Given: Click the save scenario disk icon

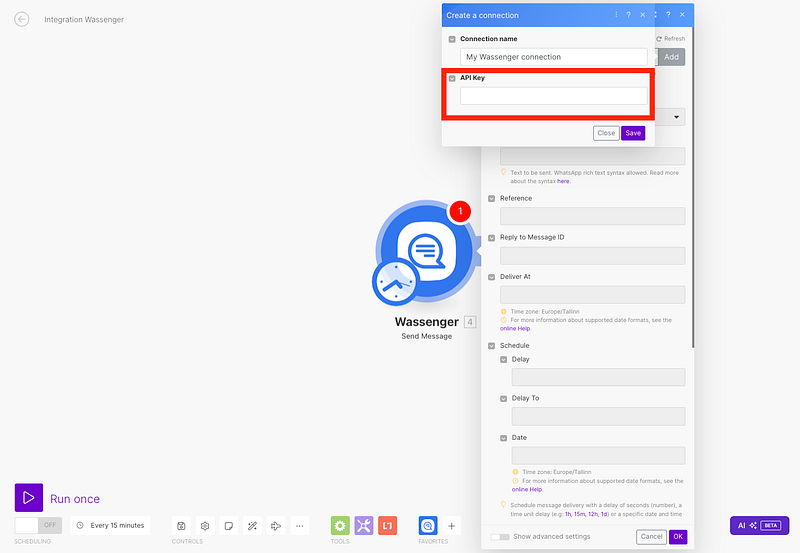Looking at the screenshot, I should [x=181, y=525].
